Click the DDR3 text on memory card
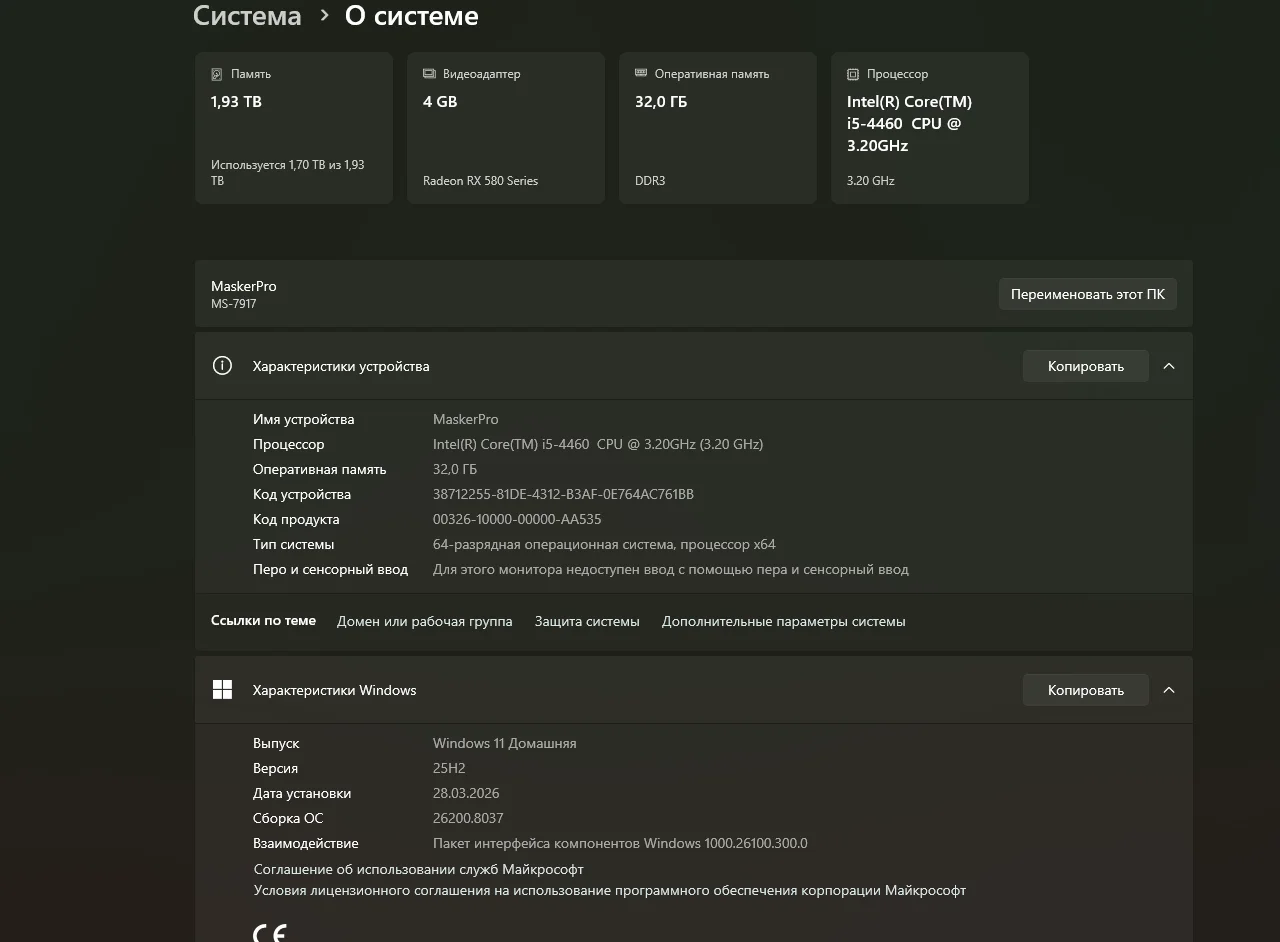This screenshot has width=1280, height=942. 650,181
